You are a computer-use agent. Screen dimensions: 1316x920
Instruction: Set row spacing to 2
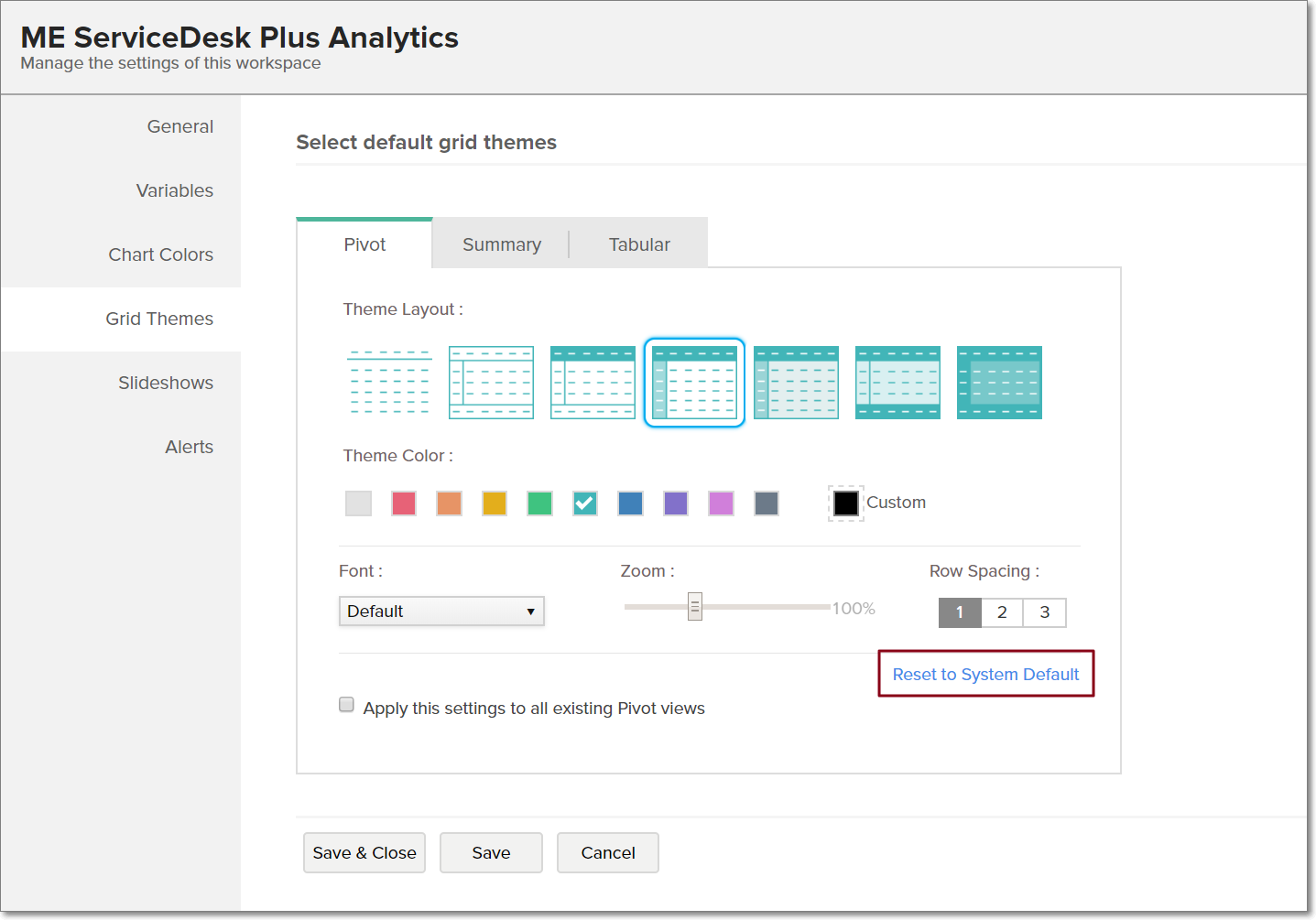click(x=1002, y=612)
